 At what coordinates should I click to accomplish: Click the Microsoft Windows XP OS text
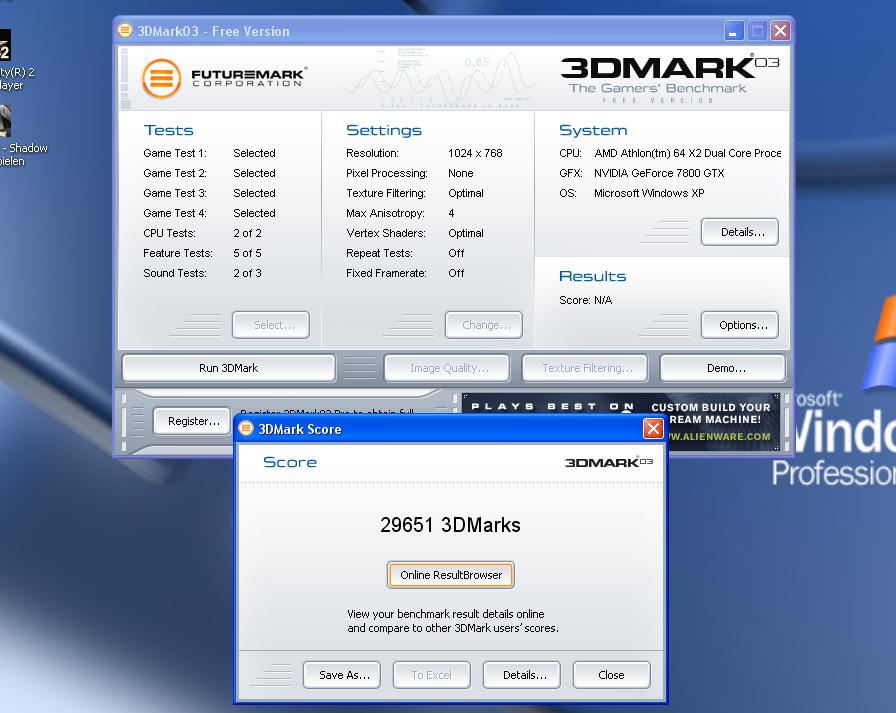coord(649,193)
